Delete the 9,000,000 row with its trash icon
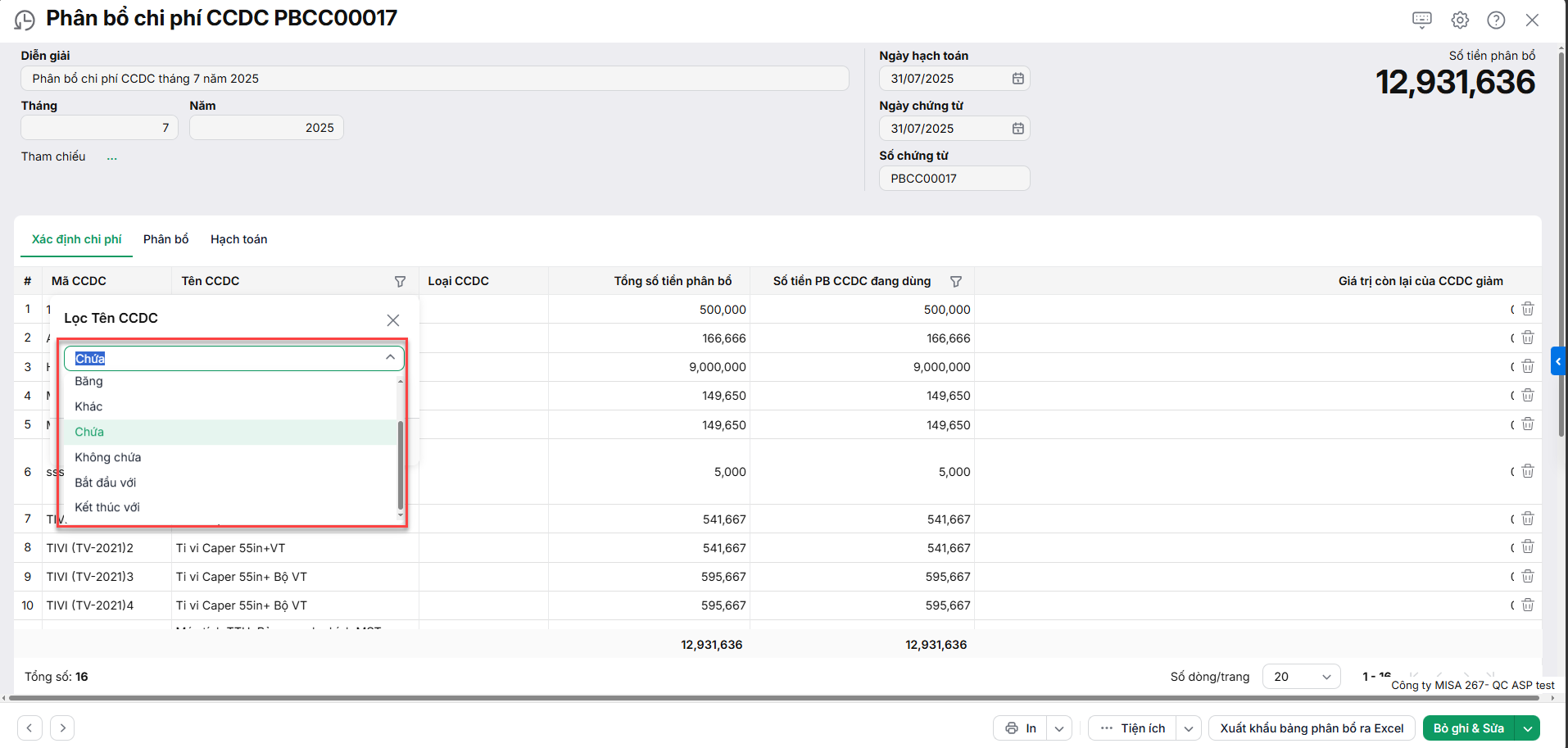This screenshot has height=748, width=1568. 1528,366
